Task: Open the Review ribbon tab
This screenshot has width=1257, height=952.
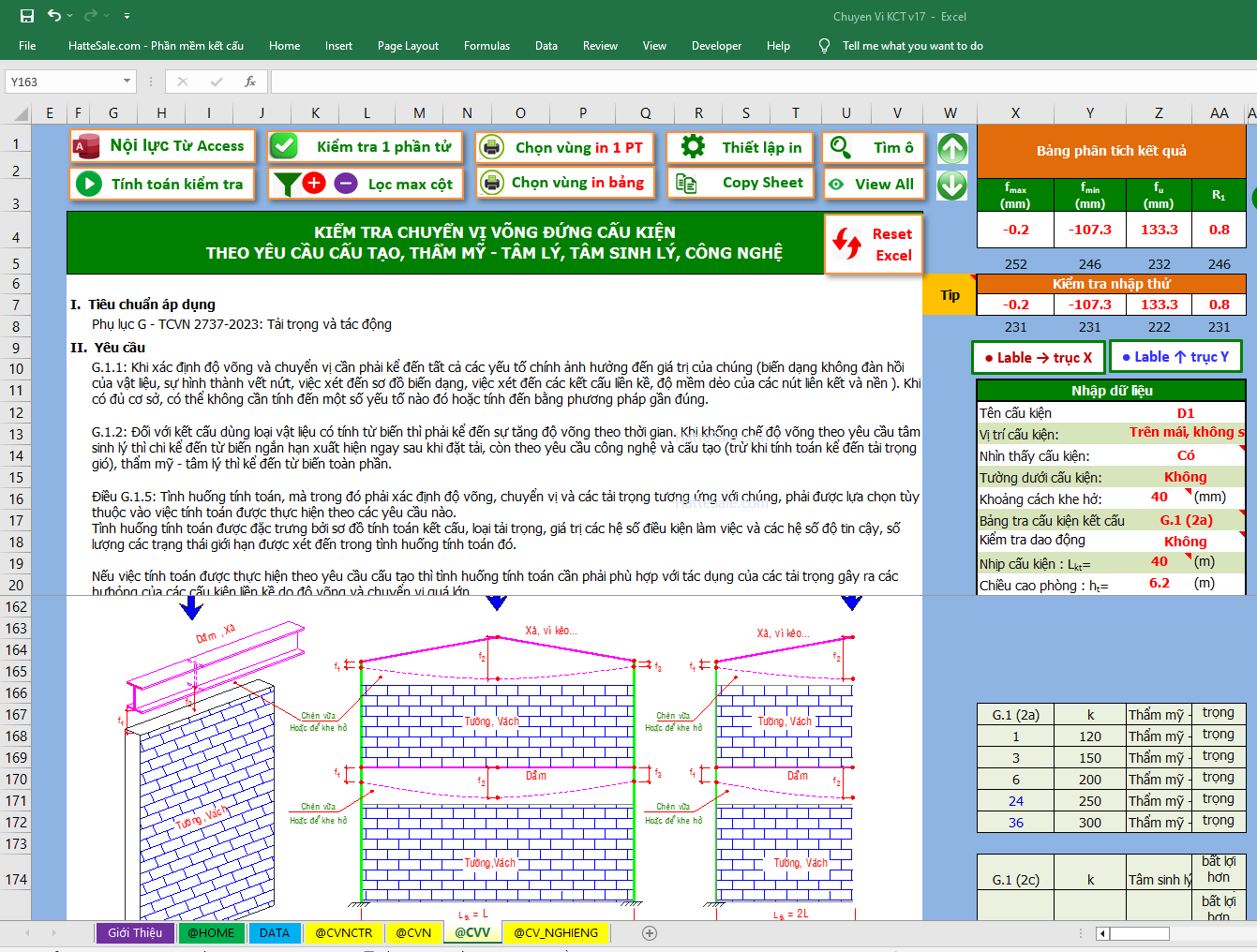Action: coord(600,45)
